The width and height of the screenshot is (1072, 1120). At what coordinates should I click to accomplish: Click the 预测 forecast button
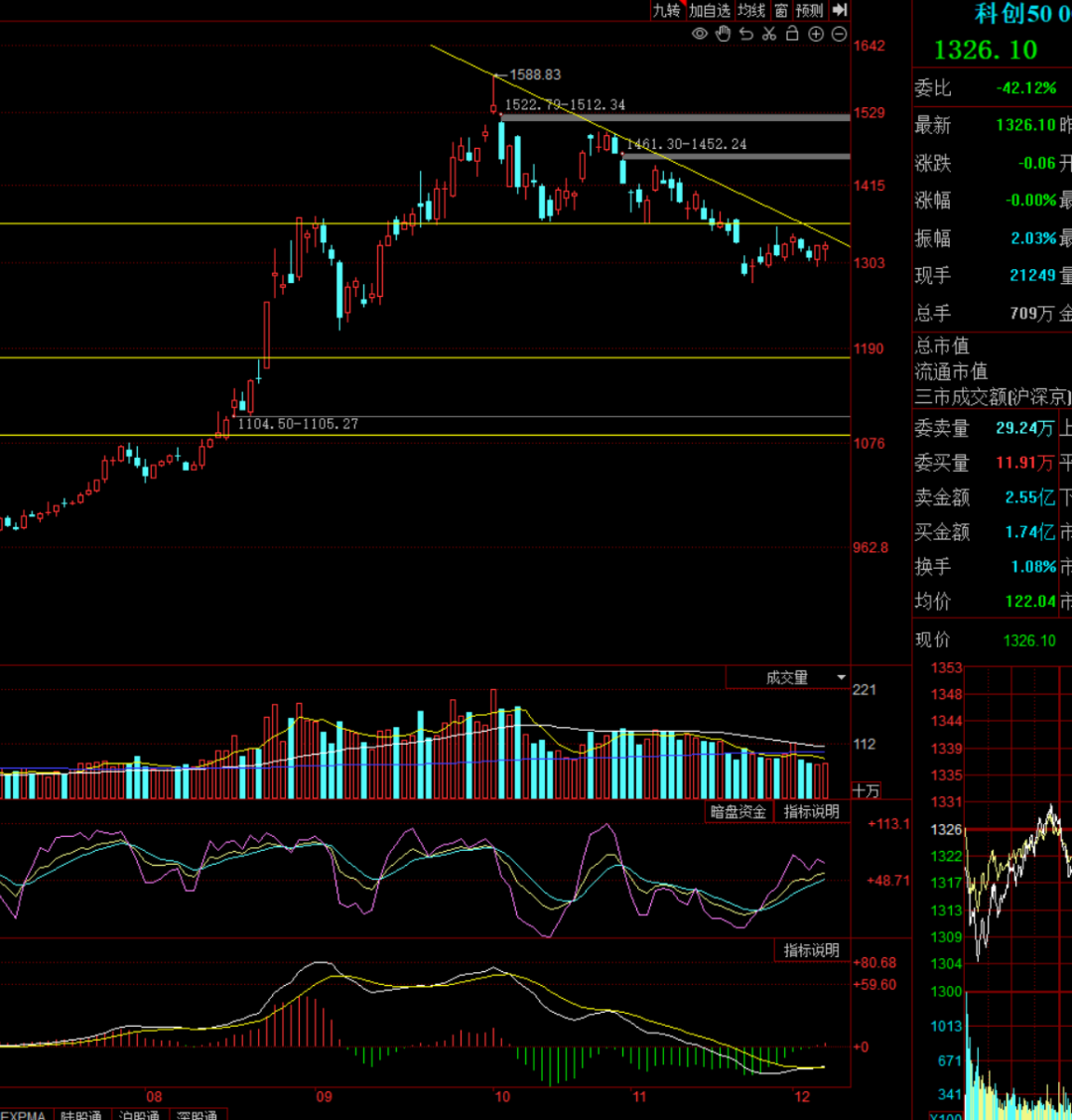809,10
